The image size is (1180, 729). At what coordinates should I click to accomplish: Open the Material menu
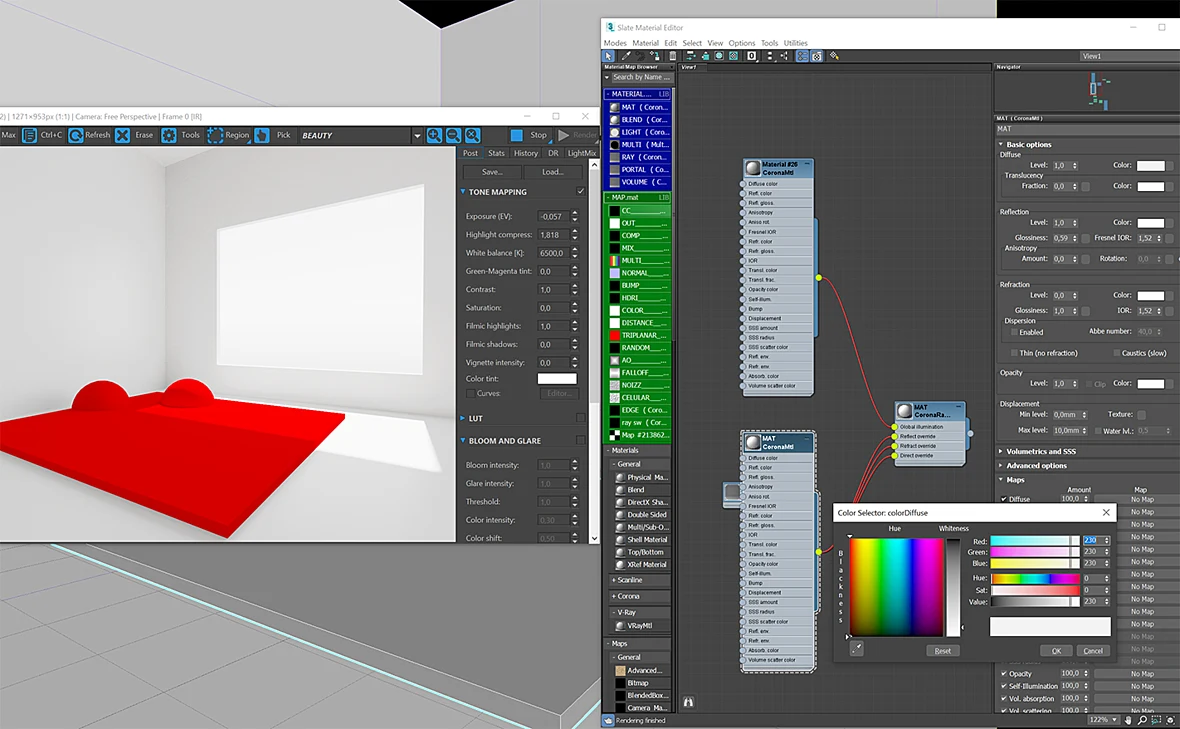pyautogui.click(x=645, y=43)
